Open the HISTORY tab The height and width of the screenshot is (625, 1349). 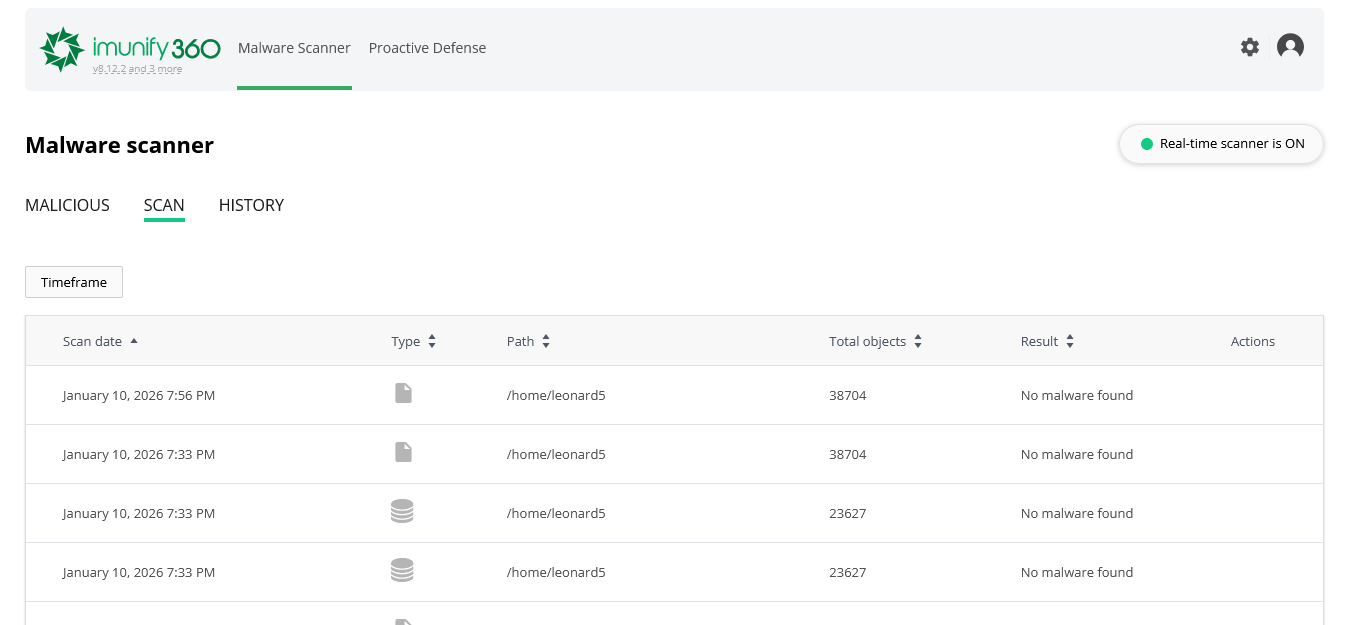(251, 205)
